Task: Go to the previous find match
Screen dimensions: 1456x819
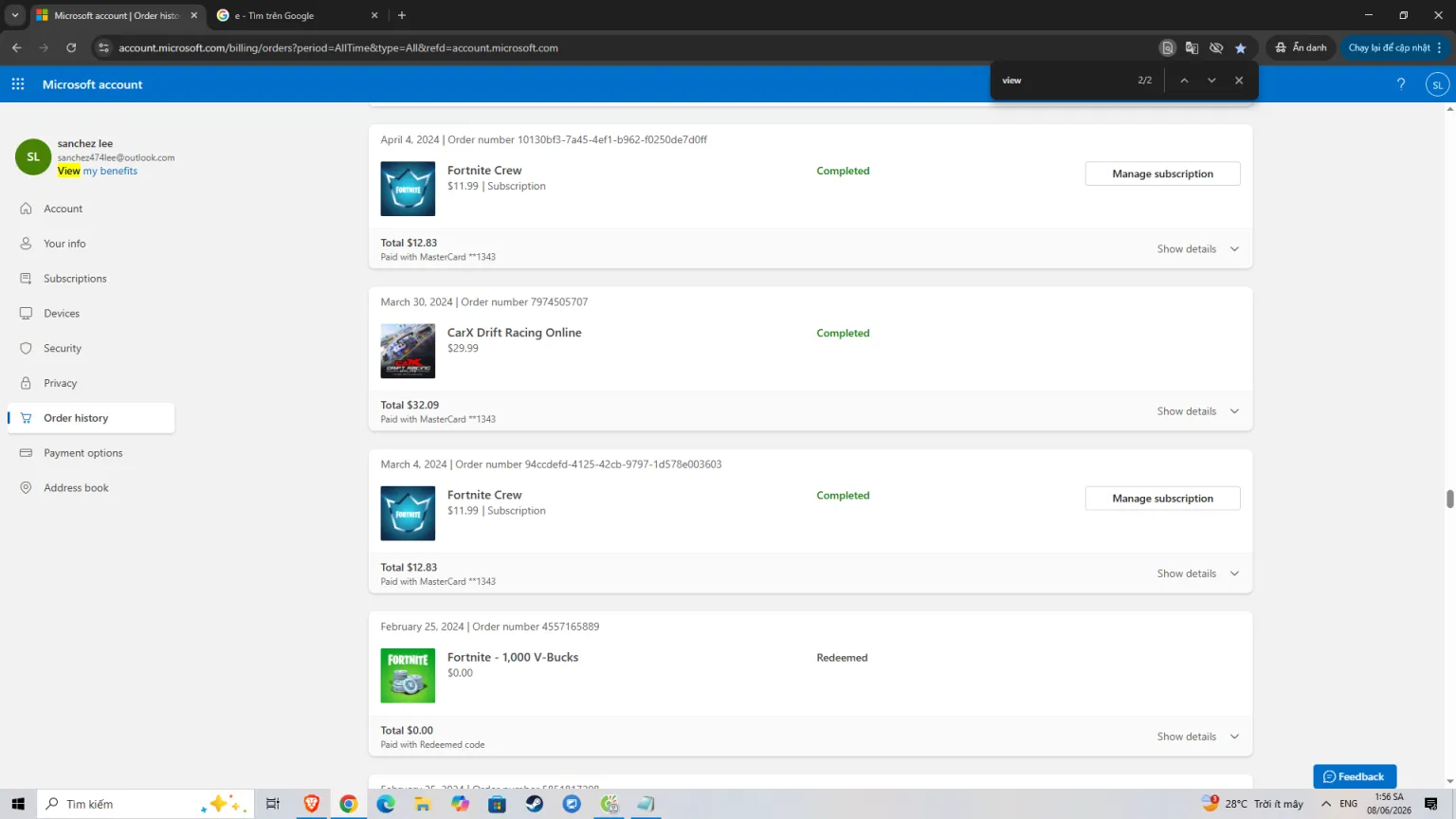Action: tap(1184, 81)
